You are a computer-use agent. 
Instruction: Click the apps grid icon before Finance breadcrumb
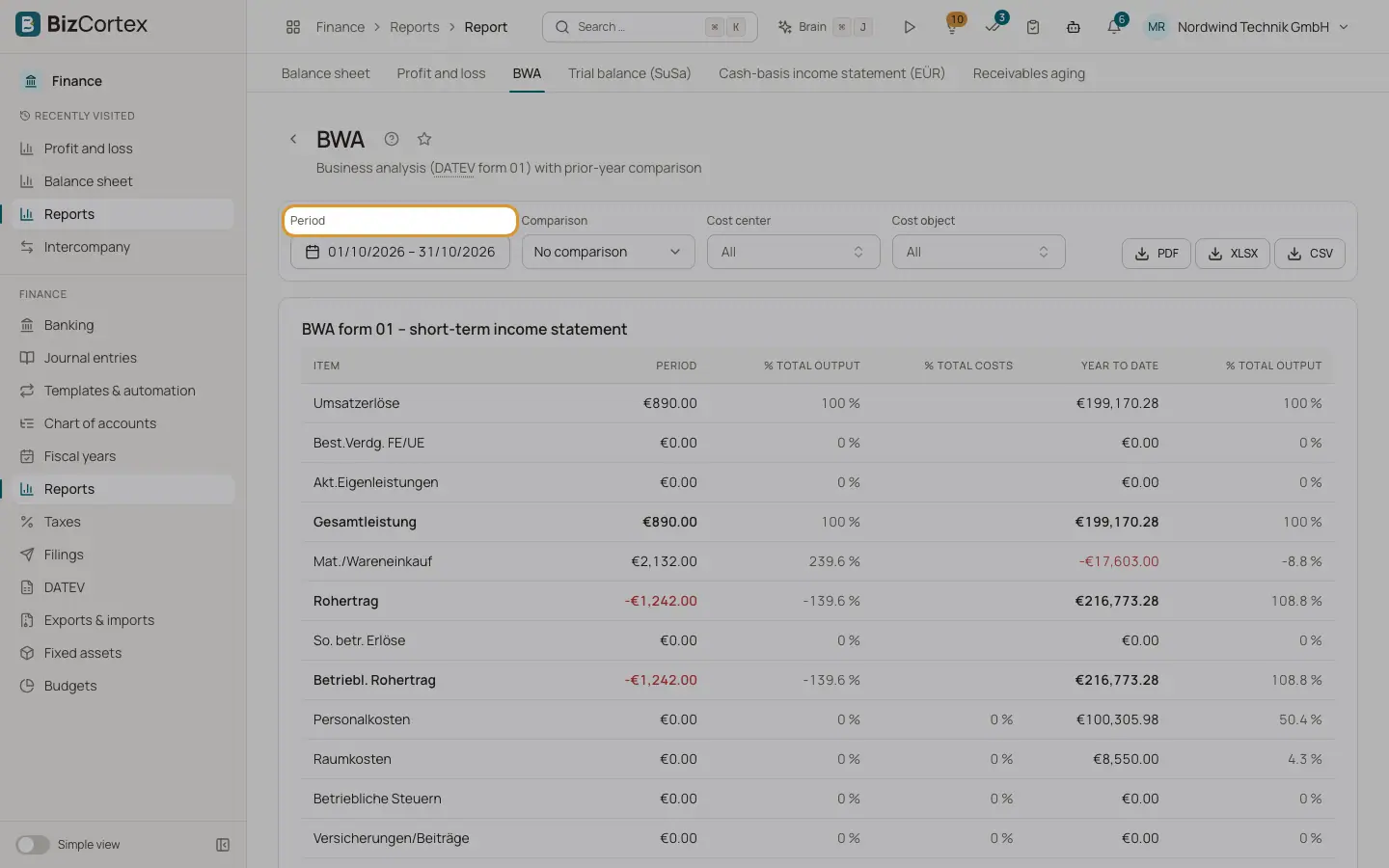click(x=293, y=27)
